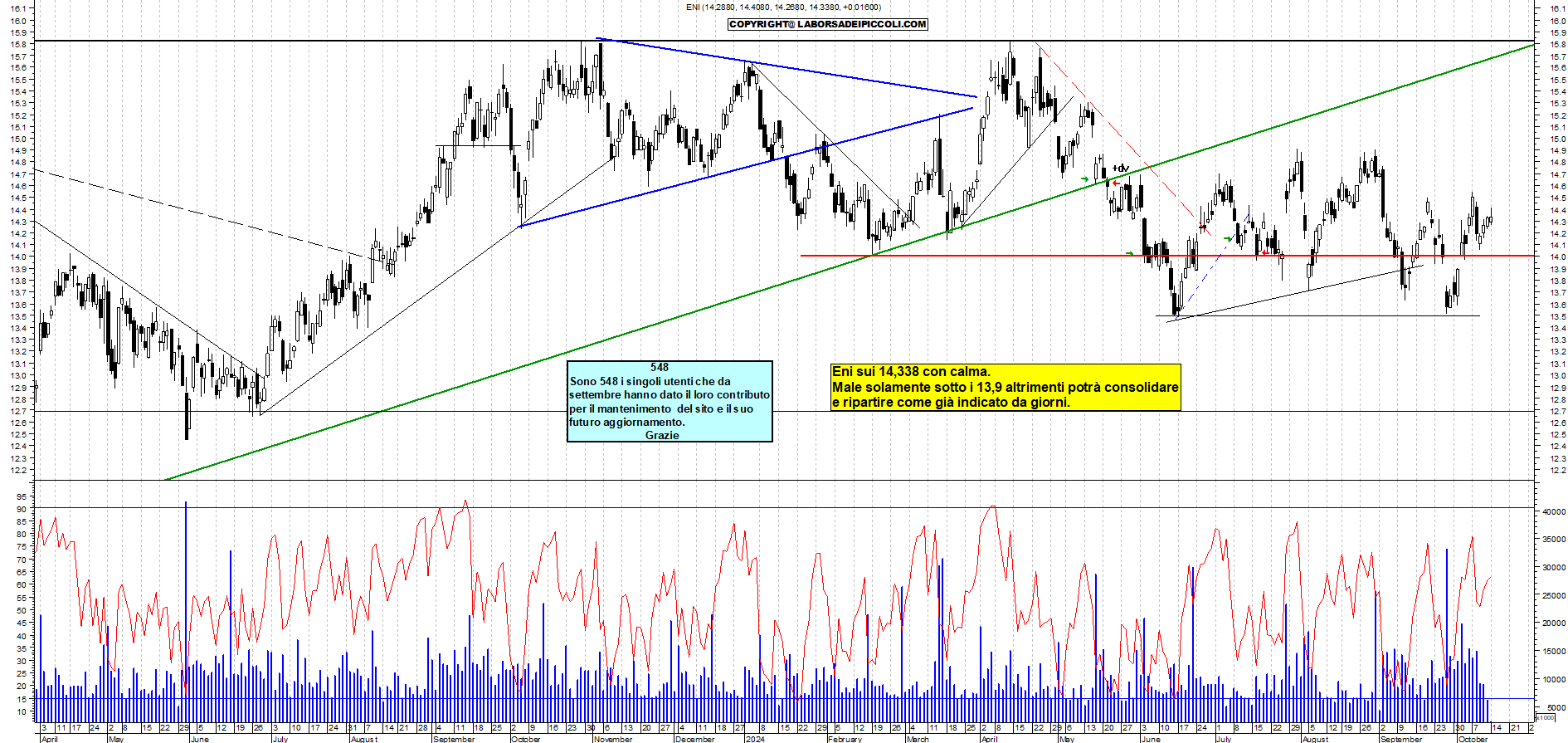
Task: Click 'e ripartire come già indicato da giorni' line
Action: click(x=951, y=402)
